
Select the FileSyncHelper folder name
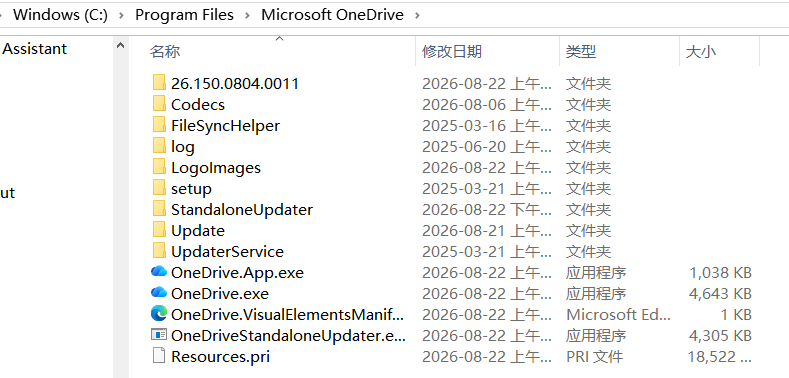click(x=225, y=125)
